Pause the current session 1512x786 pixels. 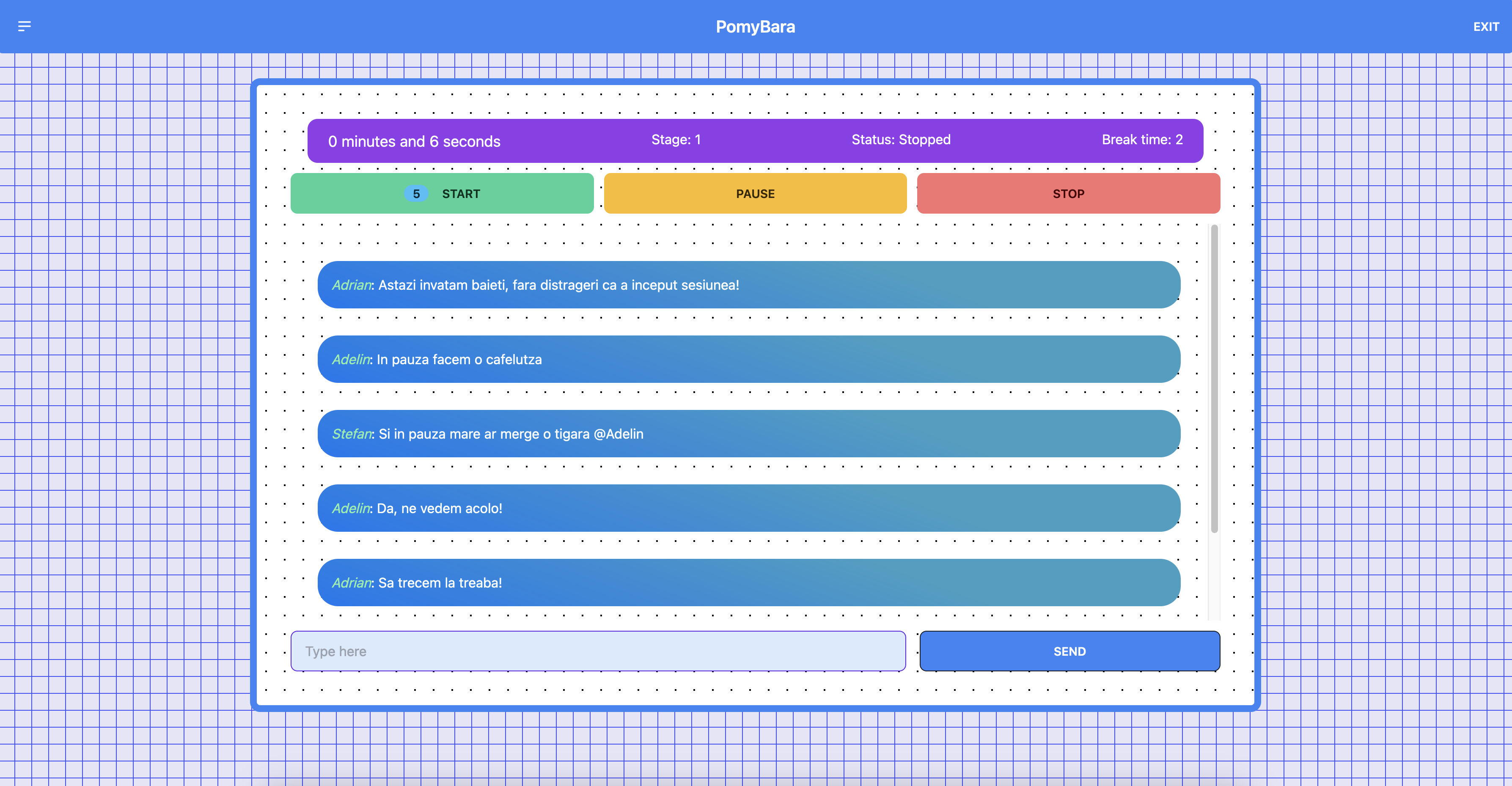coord(756,193)
